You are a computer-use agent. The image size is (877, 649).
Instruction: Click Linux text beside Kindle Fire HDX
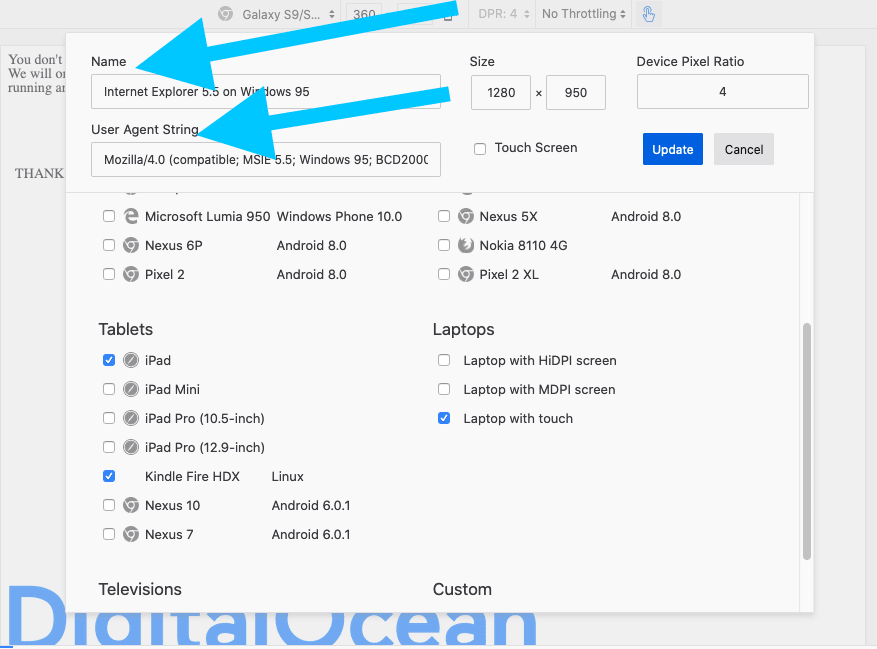point(287,477)
